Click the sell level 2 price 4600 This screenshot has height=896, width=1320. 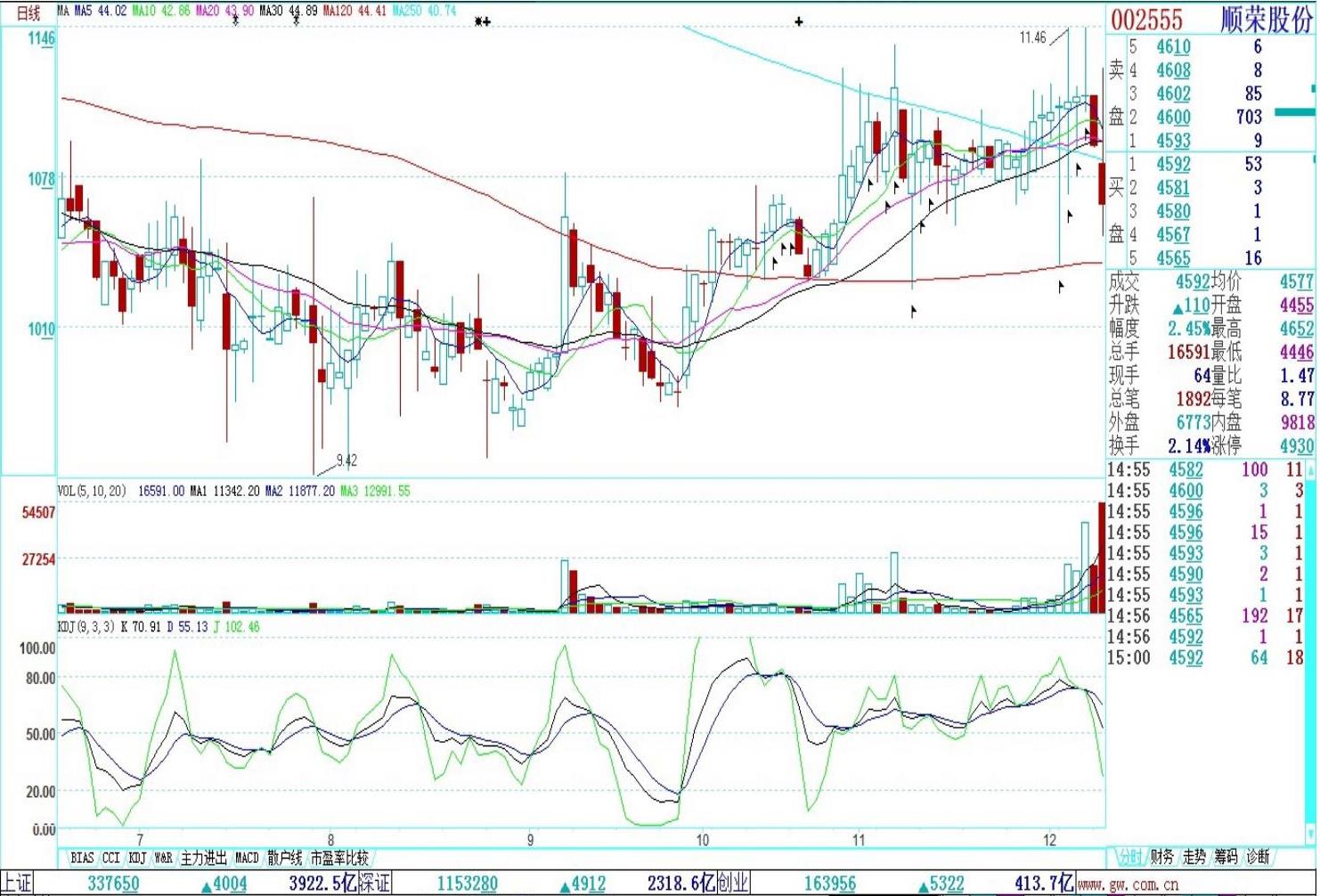click(1173, 118)
